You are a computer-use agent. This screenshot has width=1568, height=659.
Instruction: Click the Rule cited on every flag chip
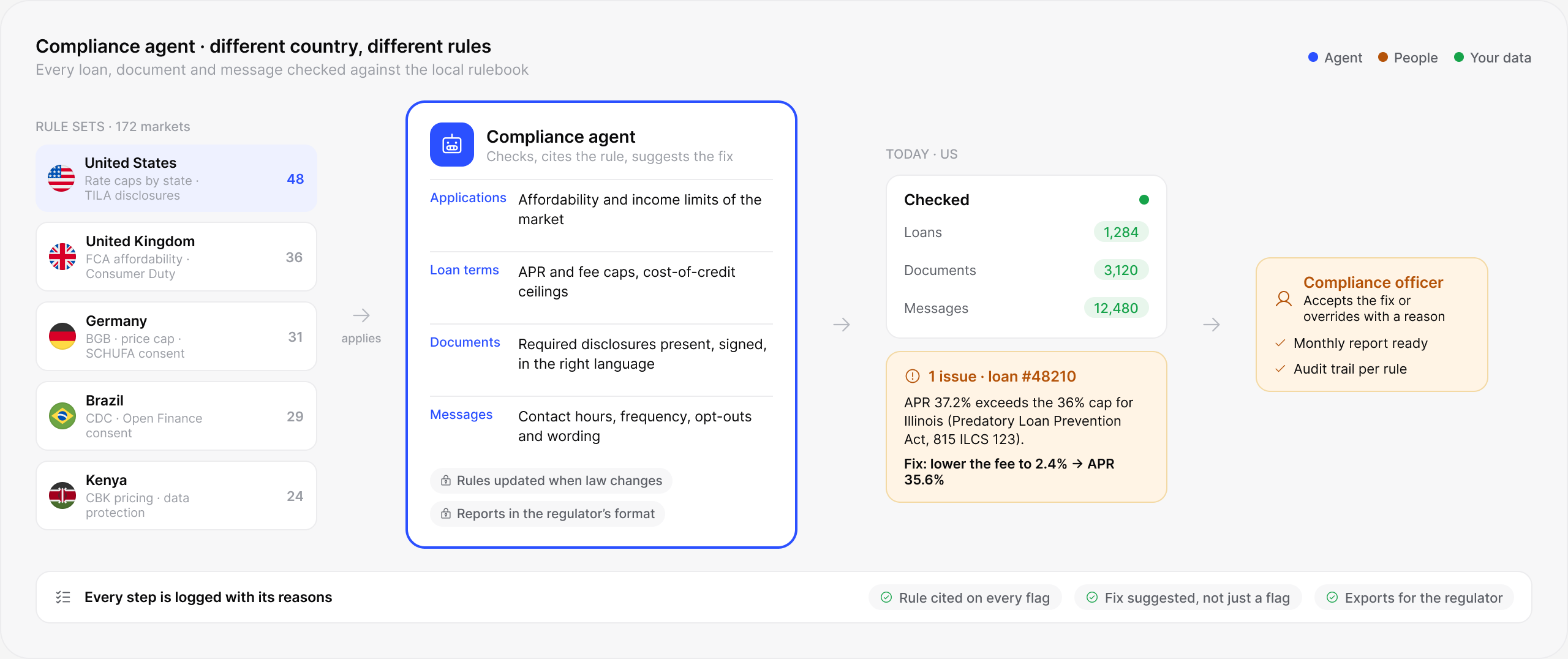[x=965, y=598]
